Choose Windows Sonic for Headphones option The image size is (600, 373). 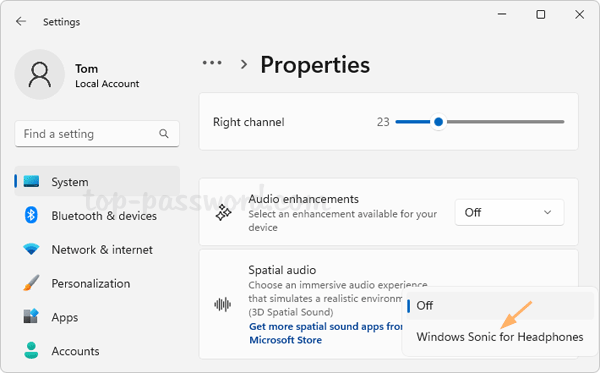[x=499, y=337]
